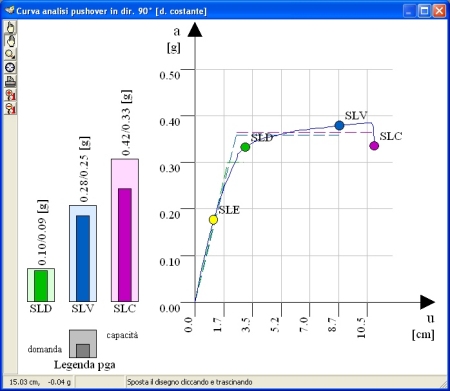Click the blue SLV demand bar
The image size is (450, 391).
click(x=83, y=258)
